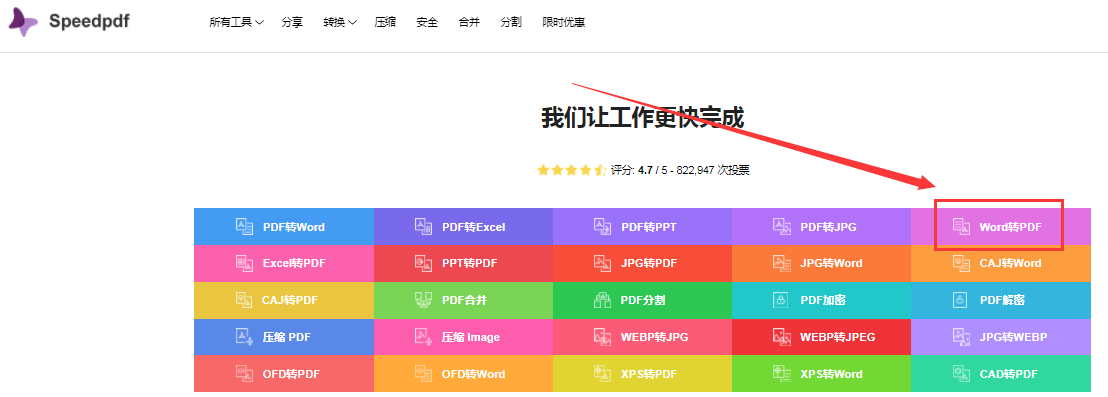The image size is (1108, 397).
Task: Open the 分割 menu item
Action: click(511, 22)
